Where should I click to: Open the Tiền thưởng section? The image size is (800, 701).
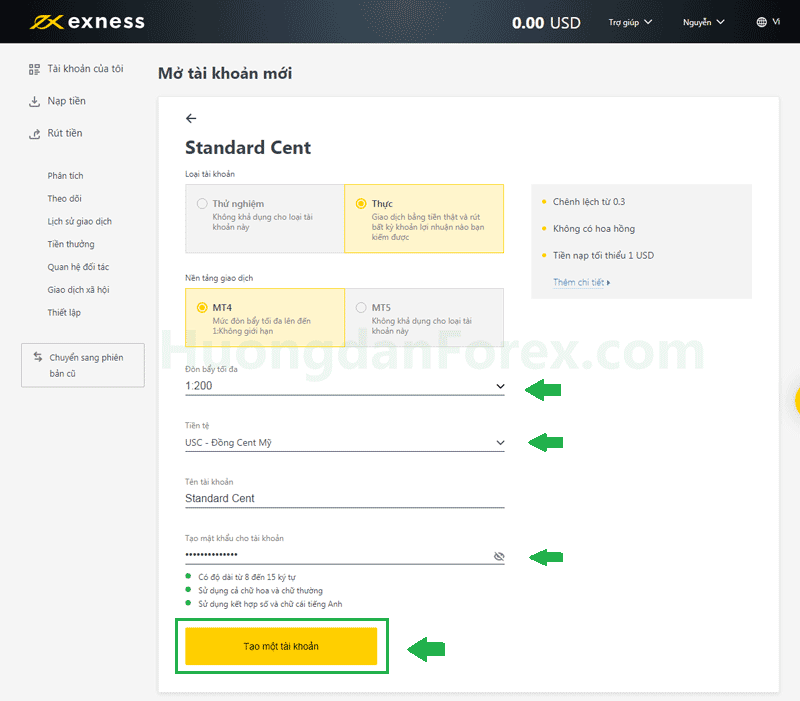[x=71, y=244]
